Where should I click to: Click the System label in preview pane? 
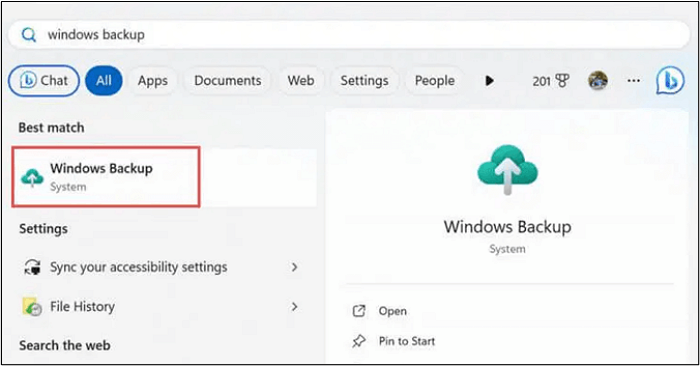[507, 249]
